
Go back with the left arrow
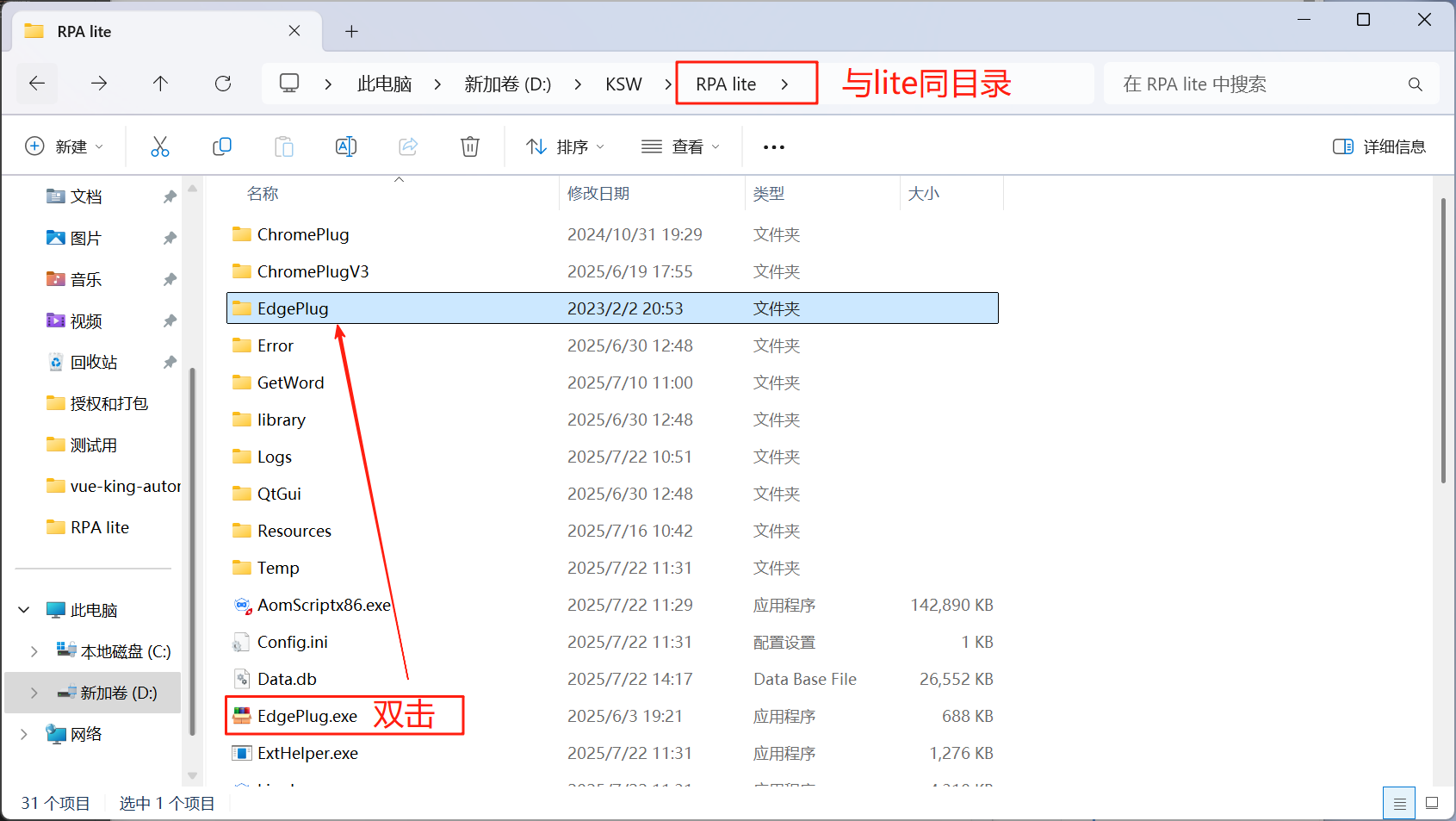[x=37, y=84]
